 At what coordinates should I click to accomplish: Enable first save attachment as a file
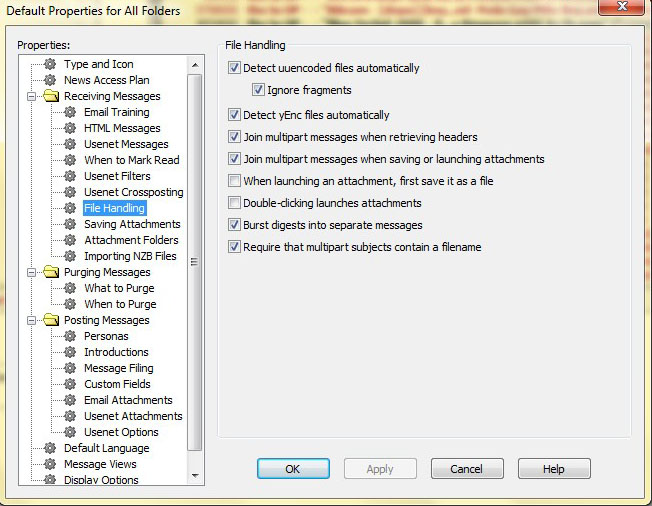(234, 181)
